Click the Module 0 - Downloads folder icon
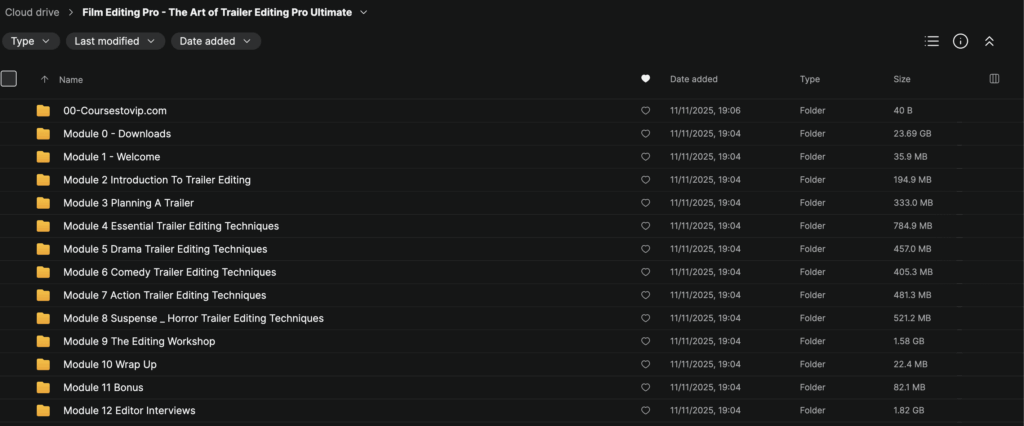Screen dimensions: 1024x426 (x=43, y=134)
